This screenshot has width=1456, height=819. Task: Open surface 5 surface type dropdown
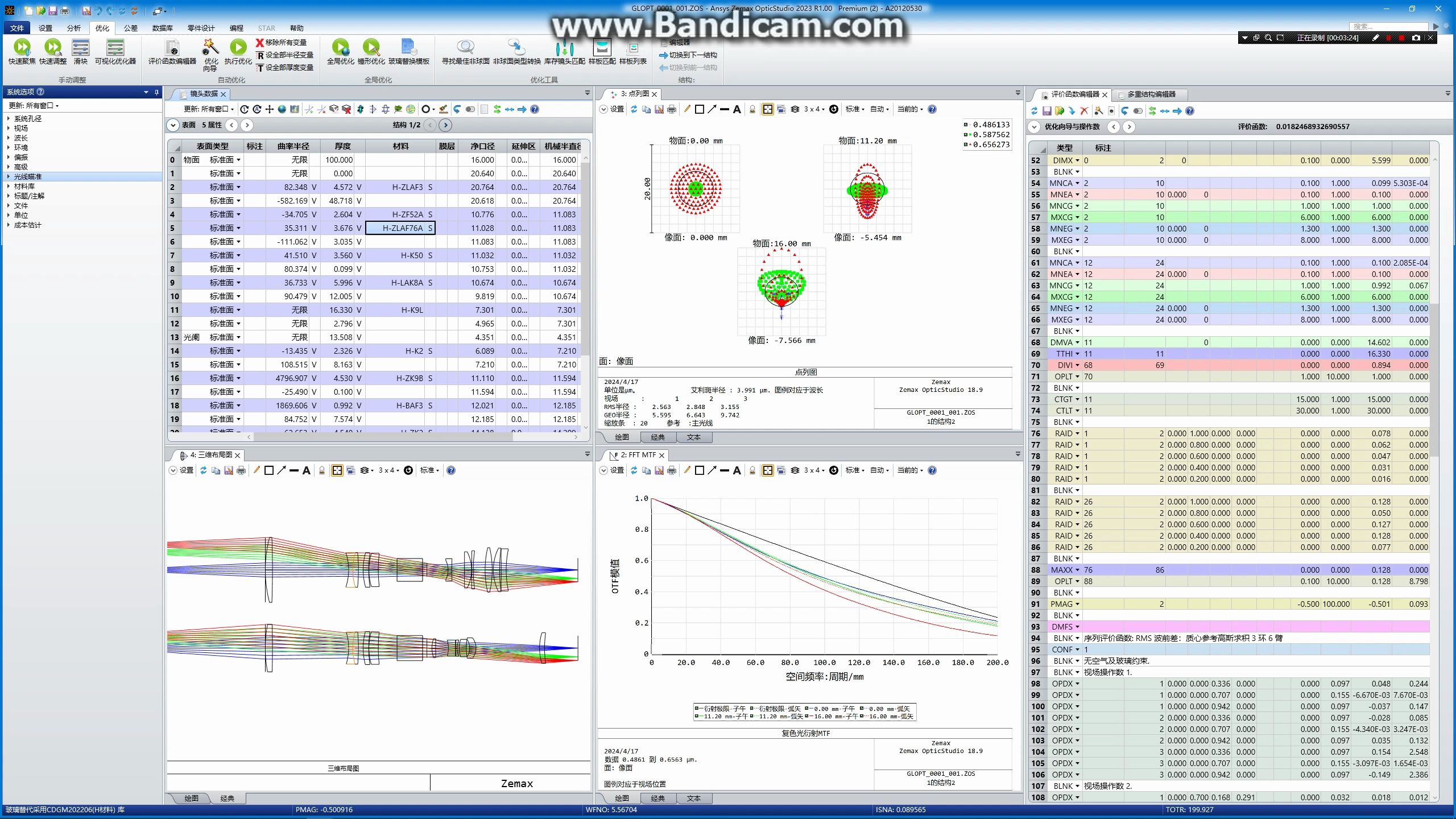tap(238, 228)
